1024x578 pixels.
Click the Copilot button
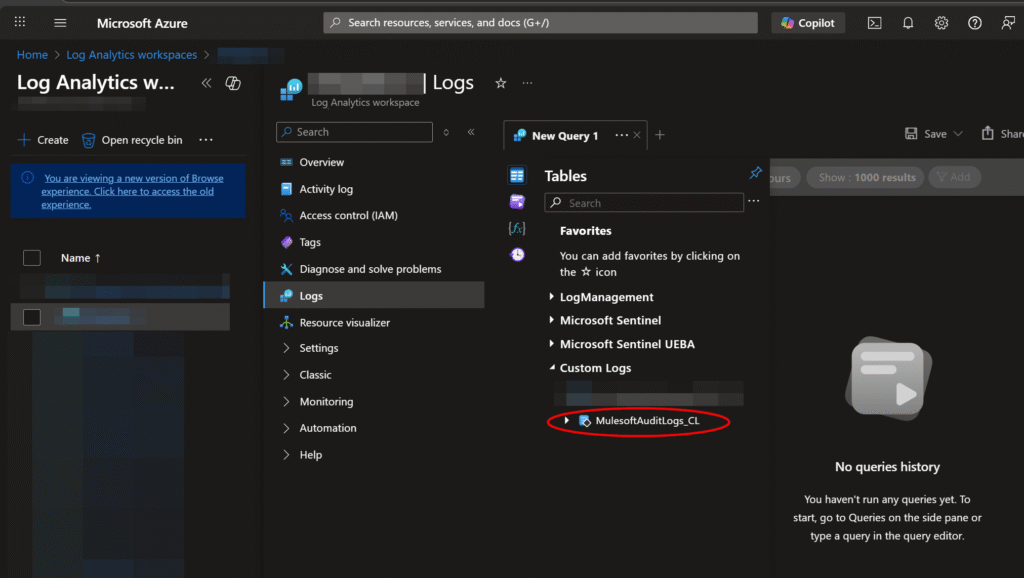coord(808,23)
